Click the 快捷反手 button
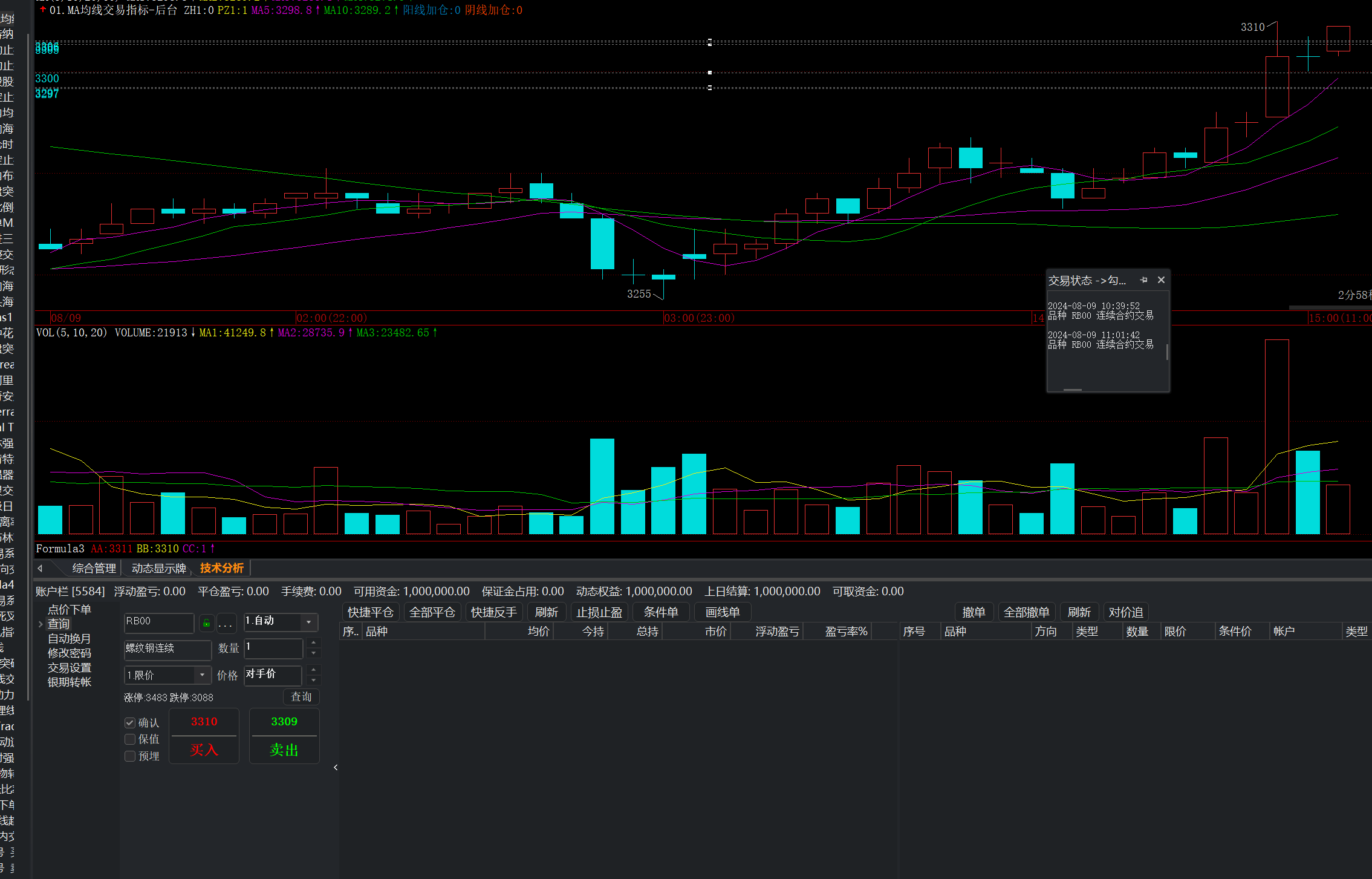The height and width of the screenshot is (879, 1372). (x=494, y=612)
